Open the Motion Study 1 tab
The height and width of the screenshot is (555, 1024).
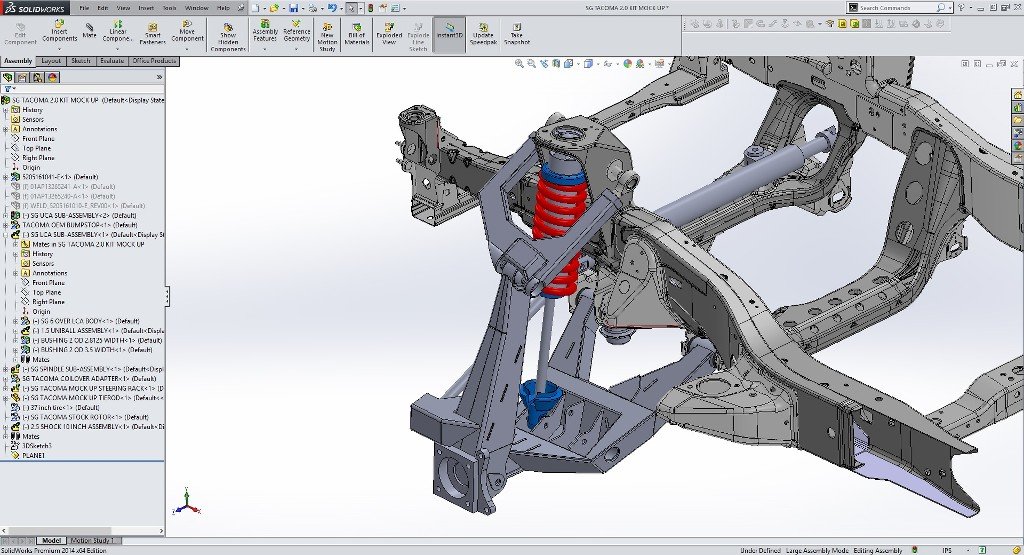coord(92,541)
